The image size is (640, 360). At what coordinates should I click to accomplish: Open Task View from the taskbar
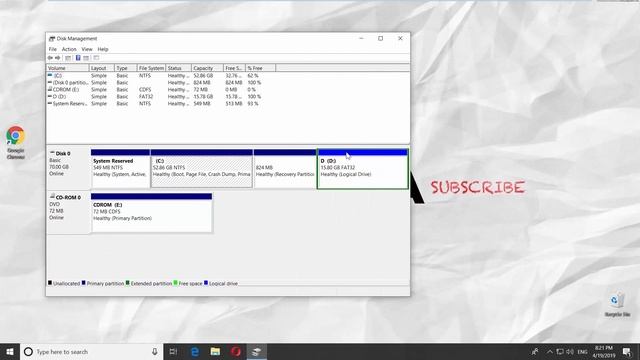coord(173,351)
